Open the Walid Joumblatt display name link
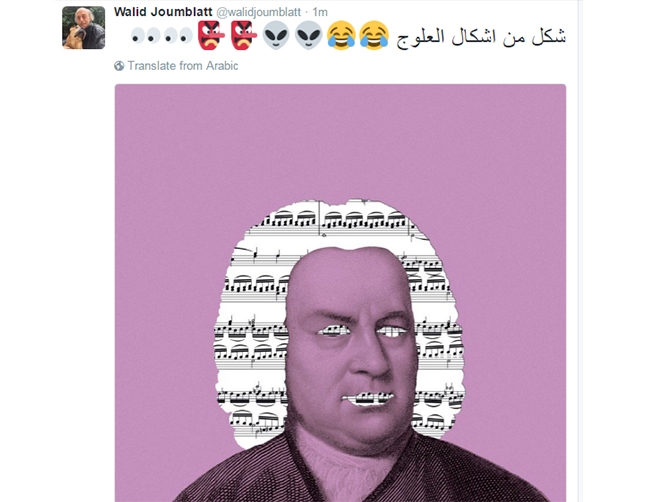665x502 pixels. pyautogui.click(x=163, y=12)
